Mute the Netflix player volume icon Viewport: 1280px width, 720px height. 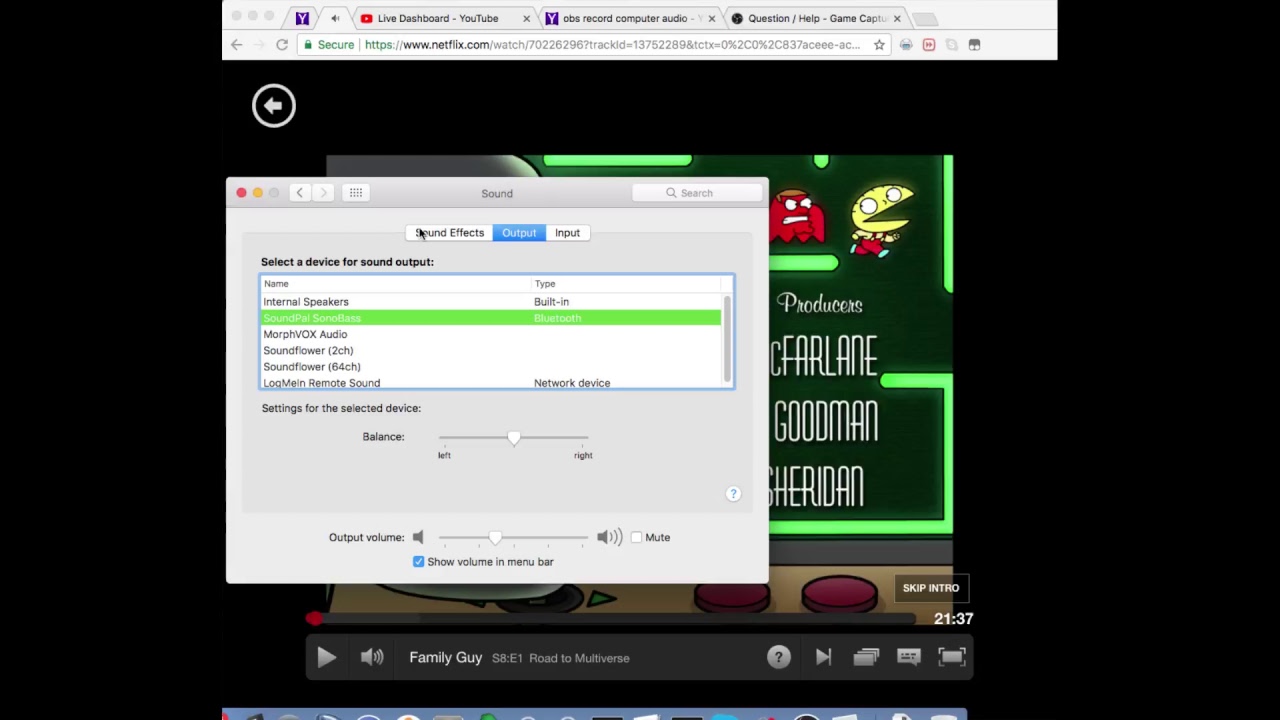click(x=372, y=657)
